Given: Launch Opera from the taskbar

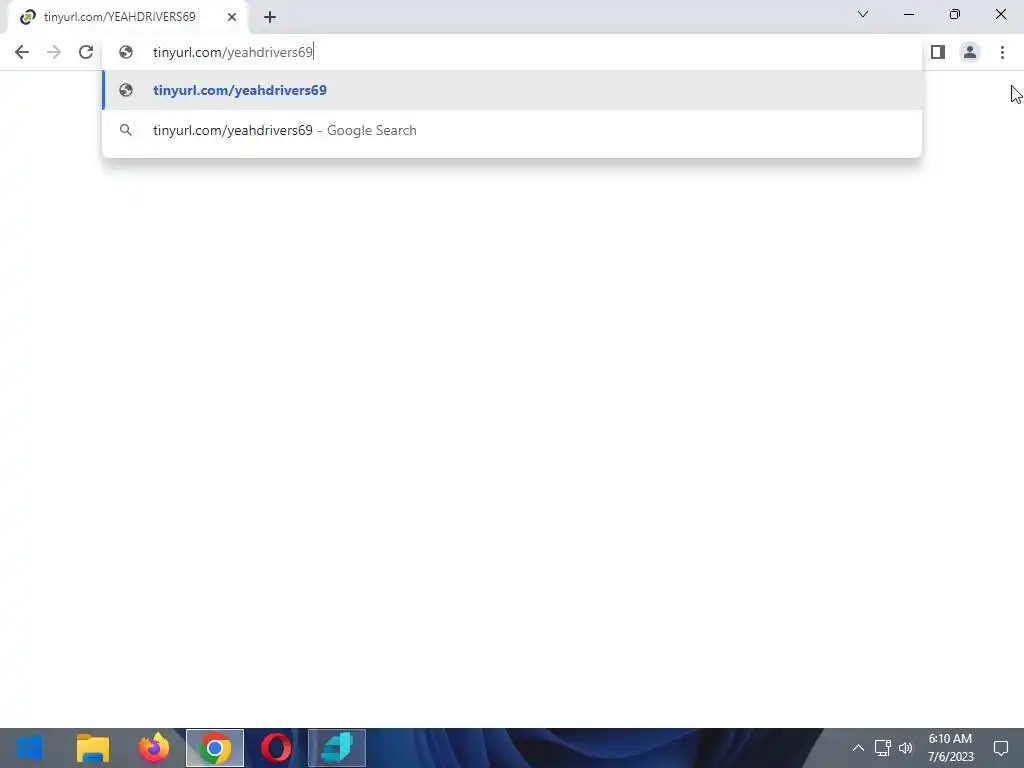Looking at the screenshot, I should [x=276, y=748].
